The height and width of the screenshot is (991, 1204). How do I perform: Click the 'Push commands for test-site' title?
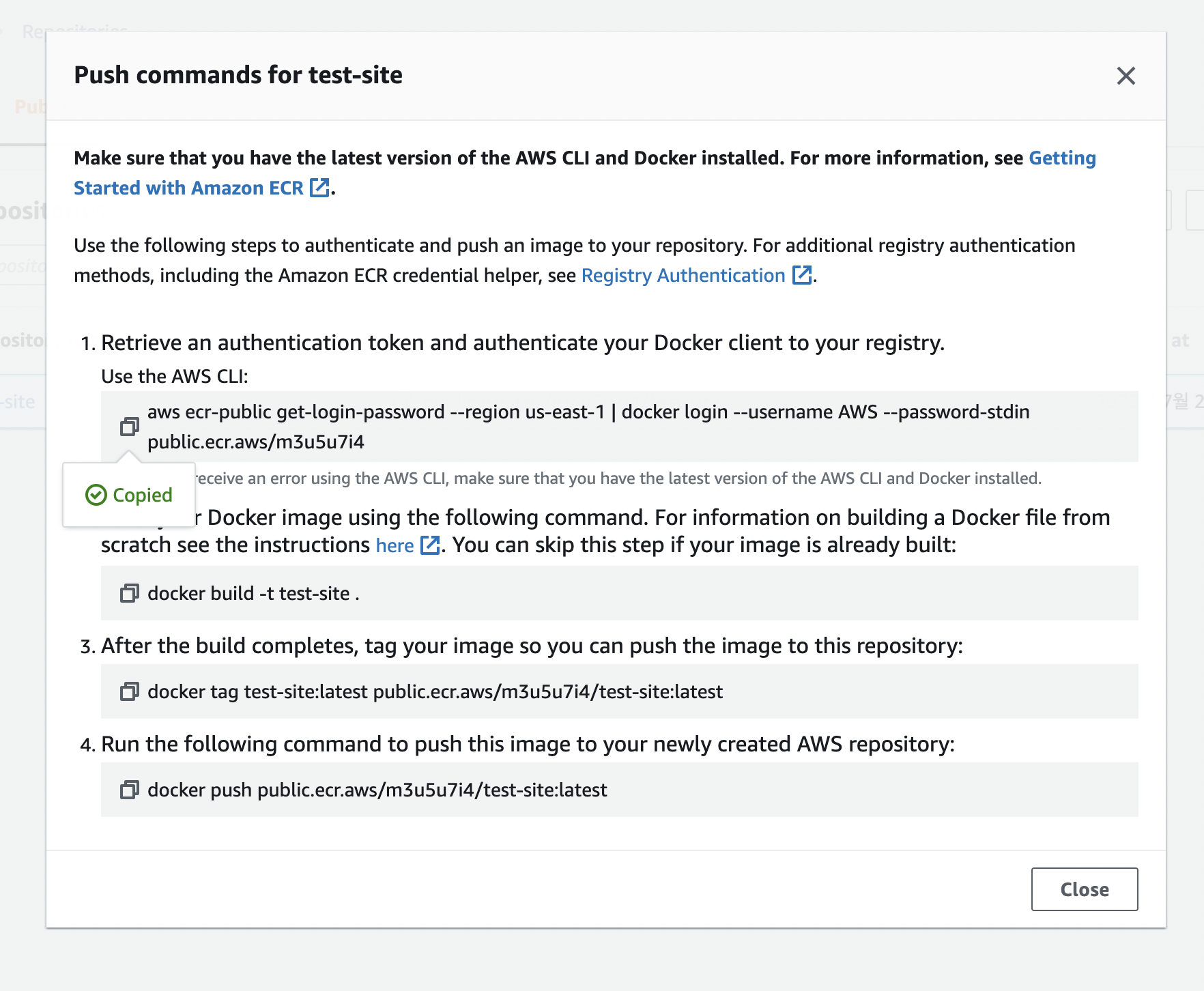238,75
